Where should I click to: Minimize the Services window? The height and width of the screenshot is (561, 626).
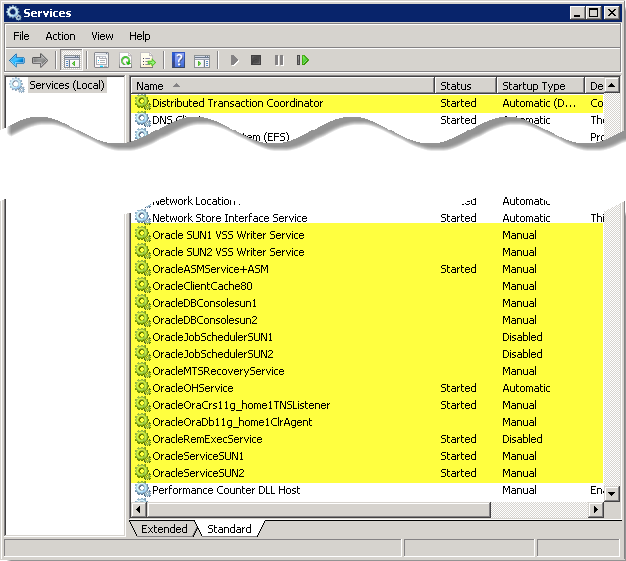point(576,13)
